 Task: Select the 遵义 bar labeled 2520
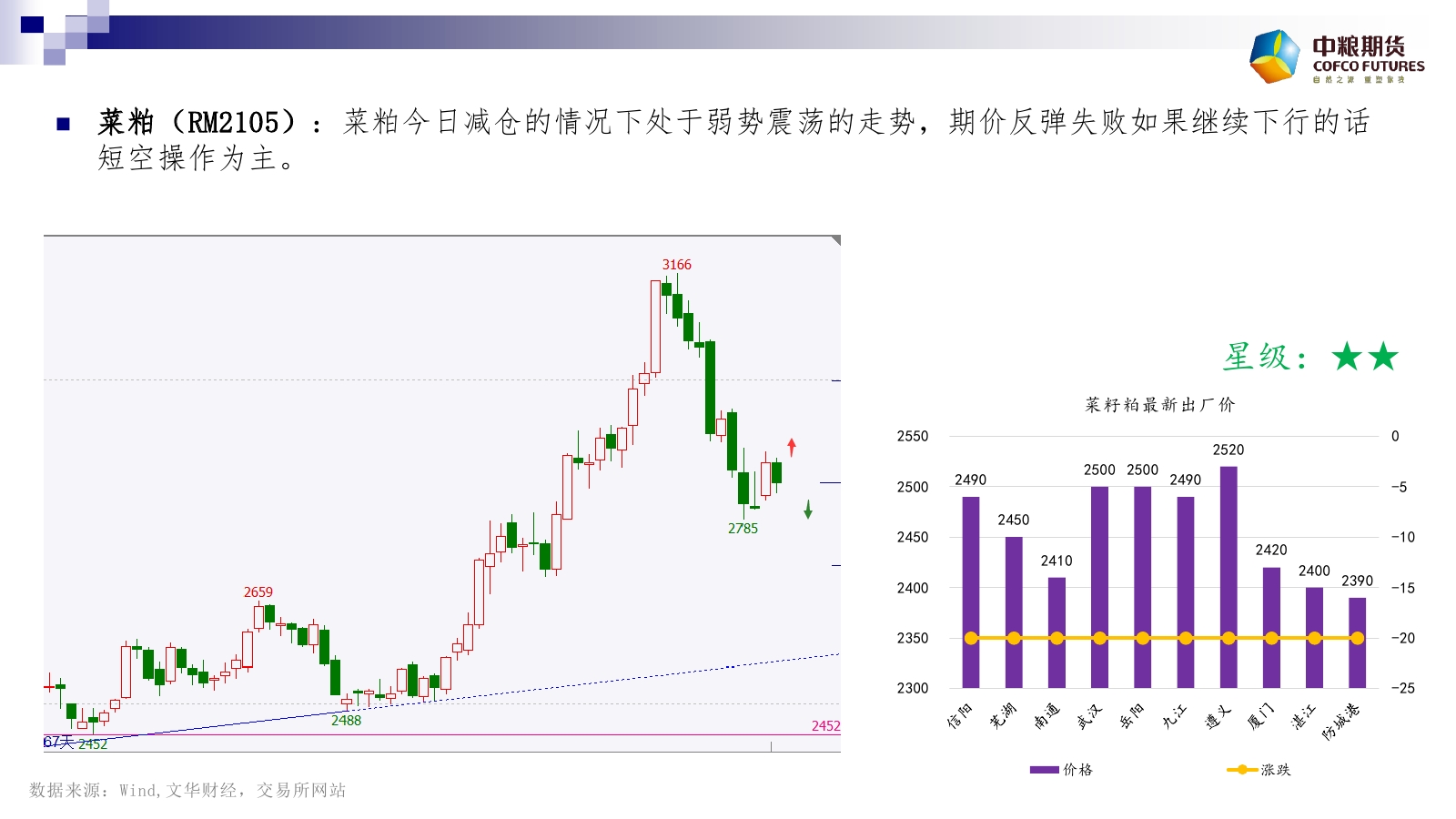[x=1228, y=576]
